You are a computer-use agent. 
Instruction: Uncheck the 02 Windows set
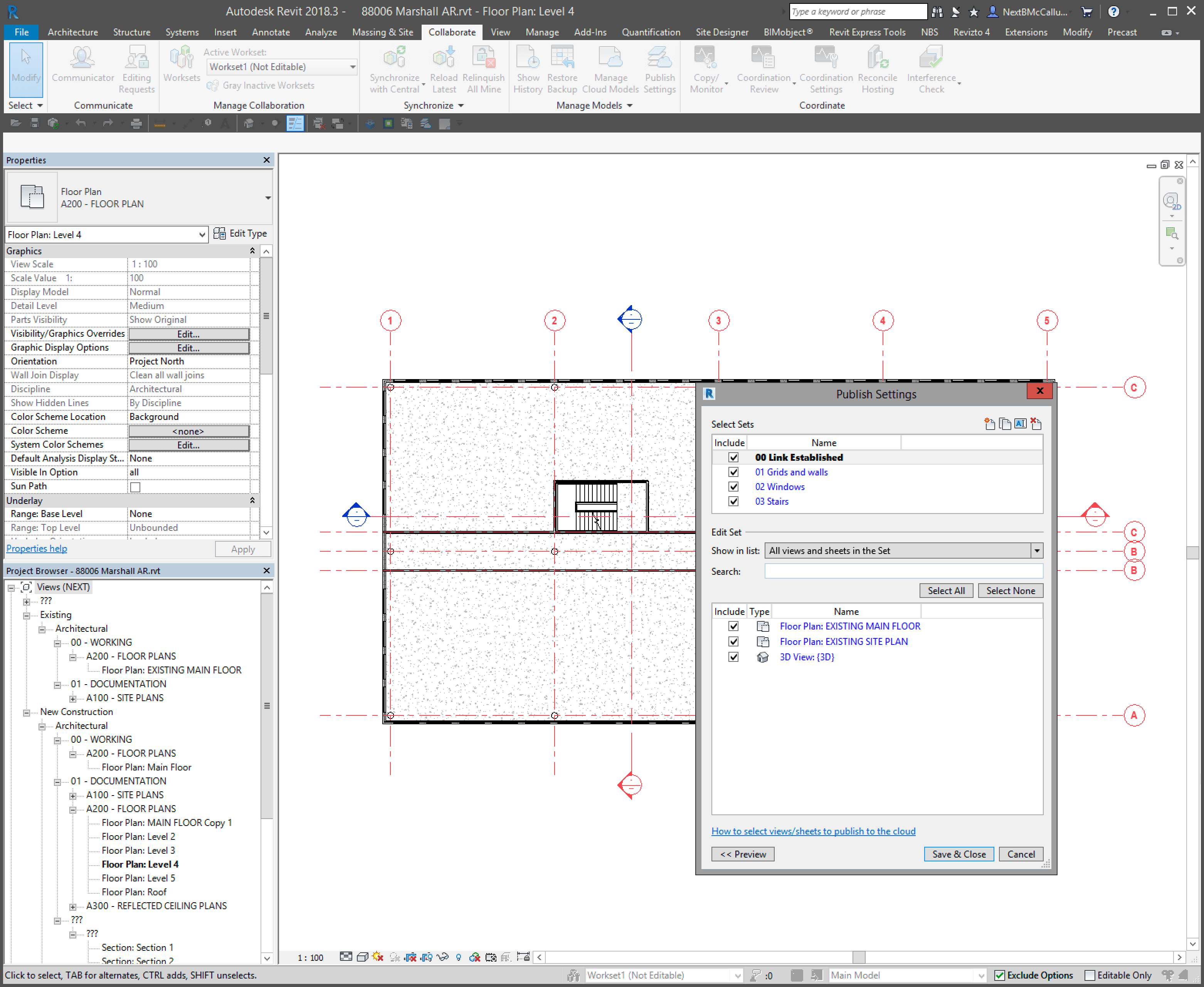coord(733,487)
